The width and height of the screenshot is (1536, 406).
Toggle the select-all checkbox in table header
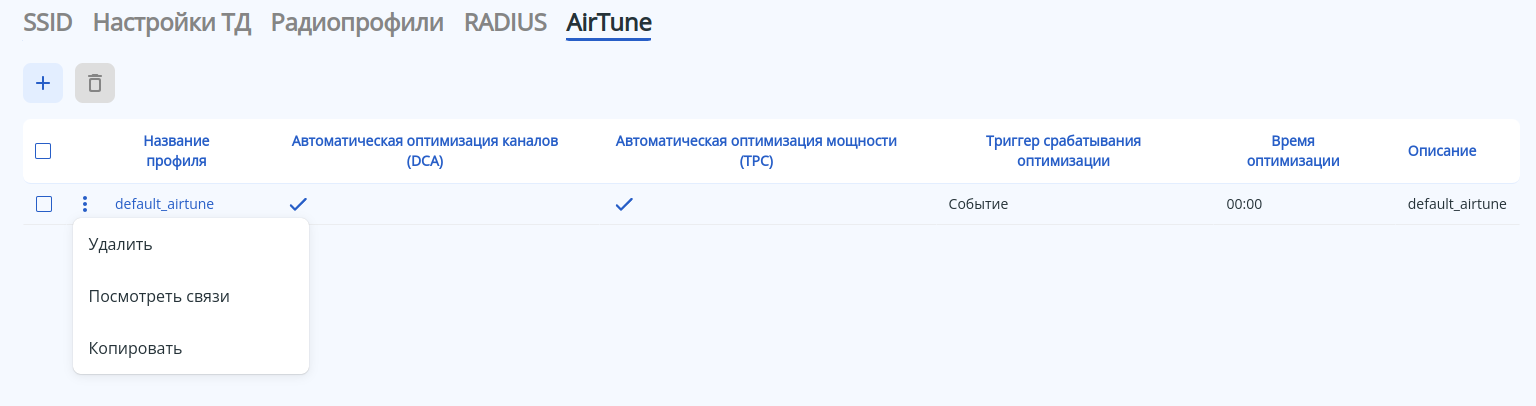pos(43,151)
